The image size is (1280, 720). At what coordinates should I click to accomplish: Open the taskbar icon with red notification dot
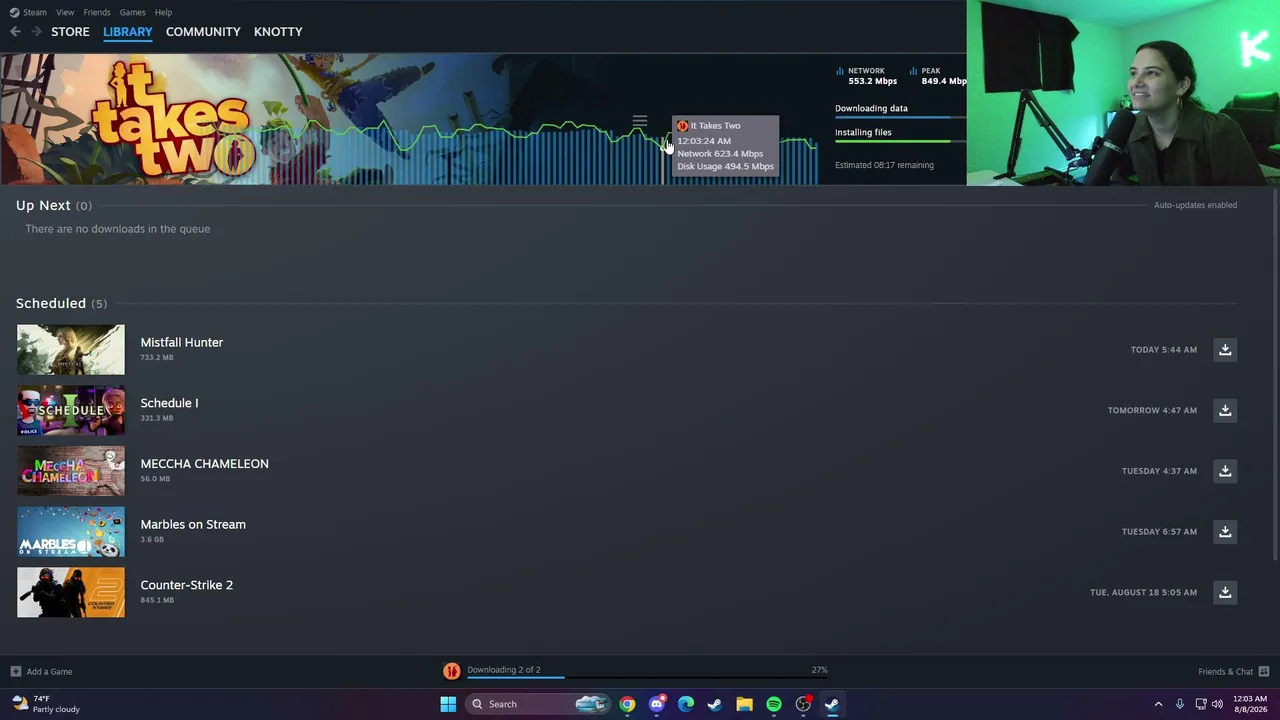[x=803, y=704]
